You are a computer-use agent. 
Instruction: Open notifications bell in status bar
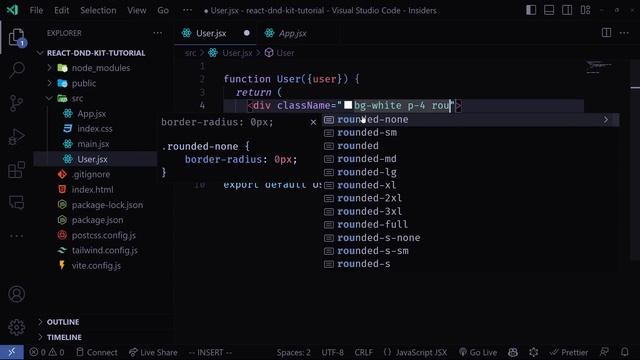tap(625, 352)
